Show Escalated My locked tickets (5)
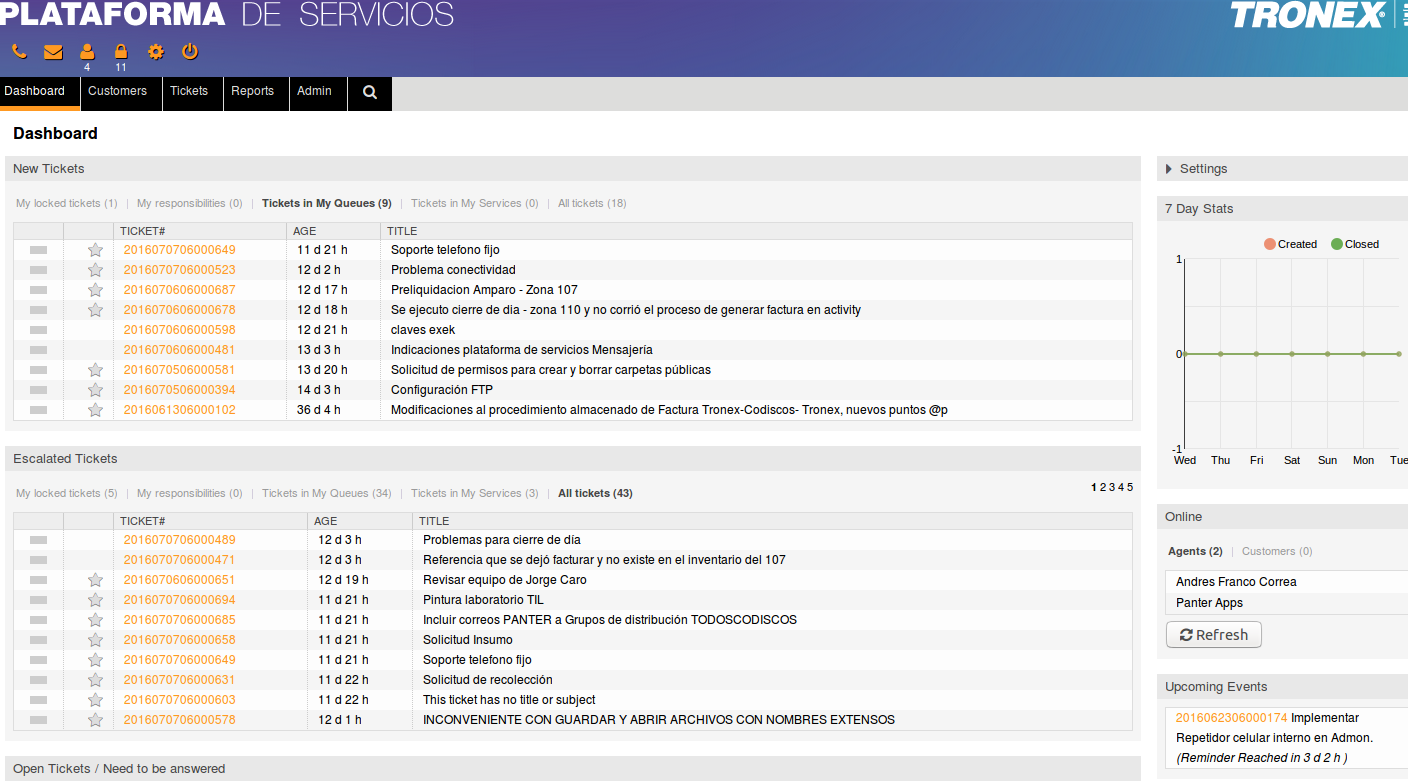This screenshot has height=781, width=1408. (66, 493)
